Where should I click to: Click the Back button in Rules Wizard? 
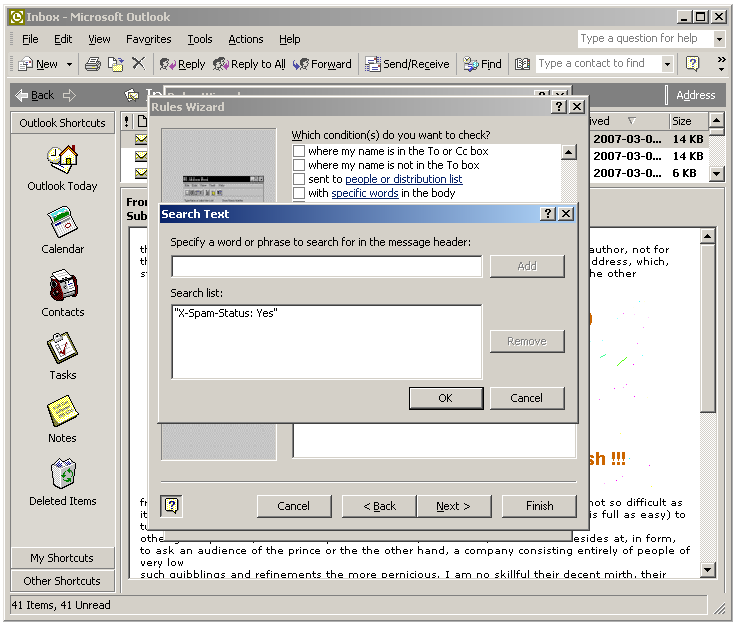[379, 506]
